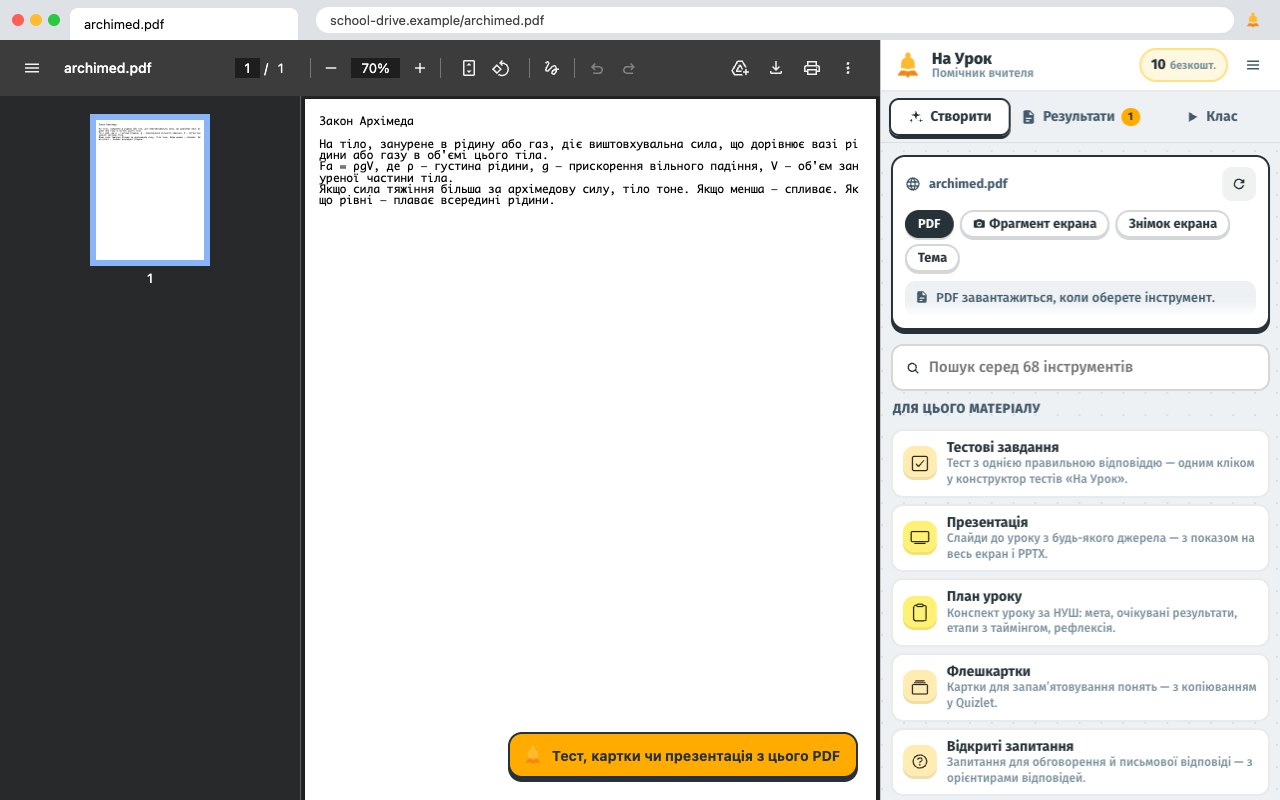1280x800 pixels.
Task: Click the undo arrow in PDF toolbar
Action: click(597, 68)
